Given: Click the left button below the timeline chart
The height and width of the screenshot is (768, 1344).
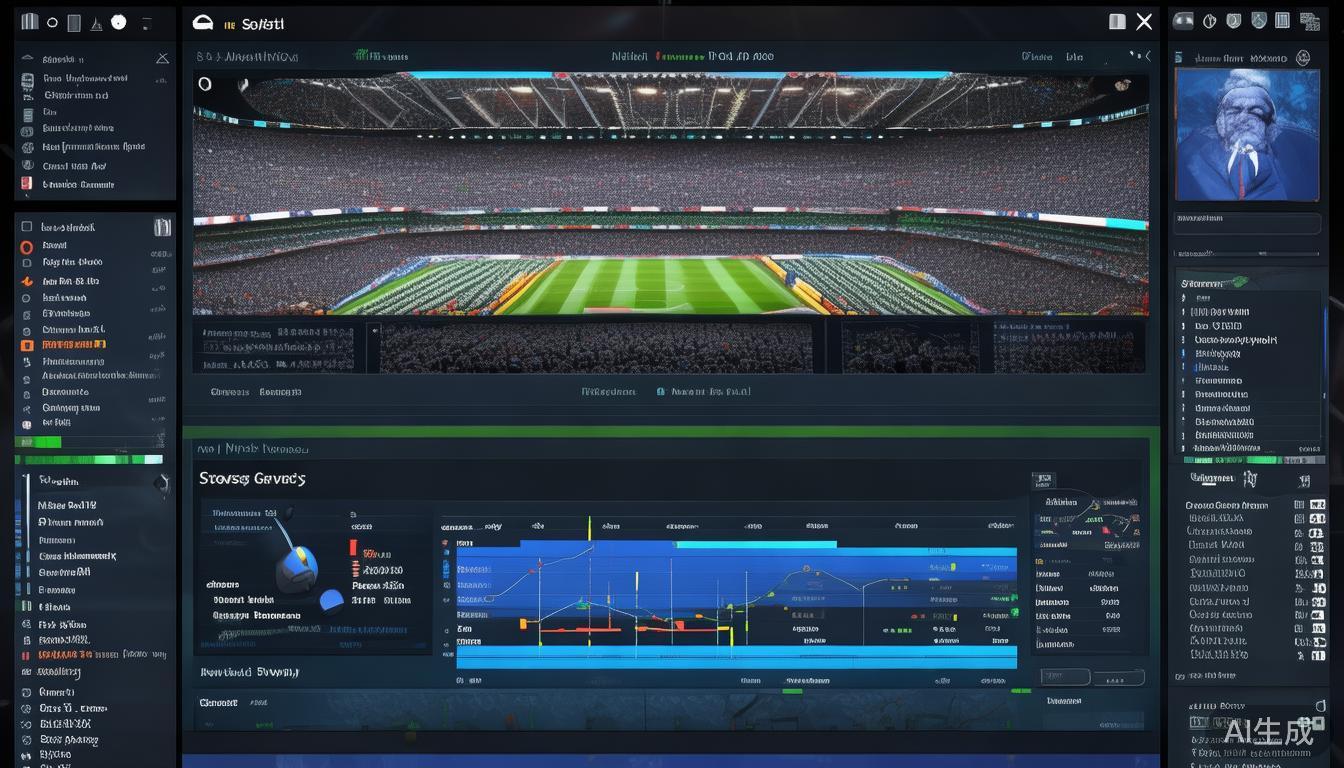Looking at the screenshot, I should [1064, 677].
